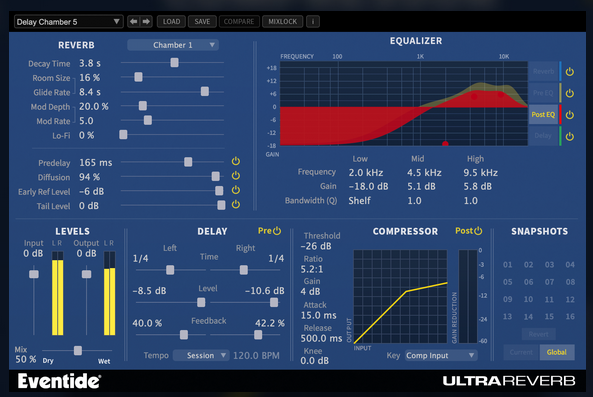Image resolution: width=593 pixels, height=397 pixels.
Task: Select snapshot slot 01
Action: pos(508,265)
